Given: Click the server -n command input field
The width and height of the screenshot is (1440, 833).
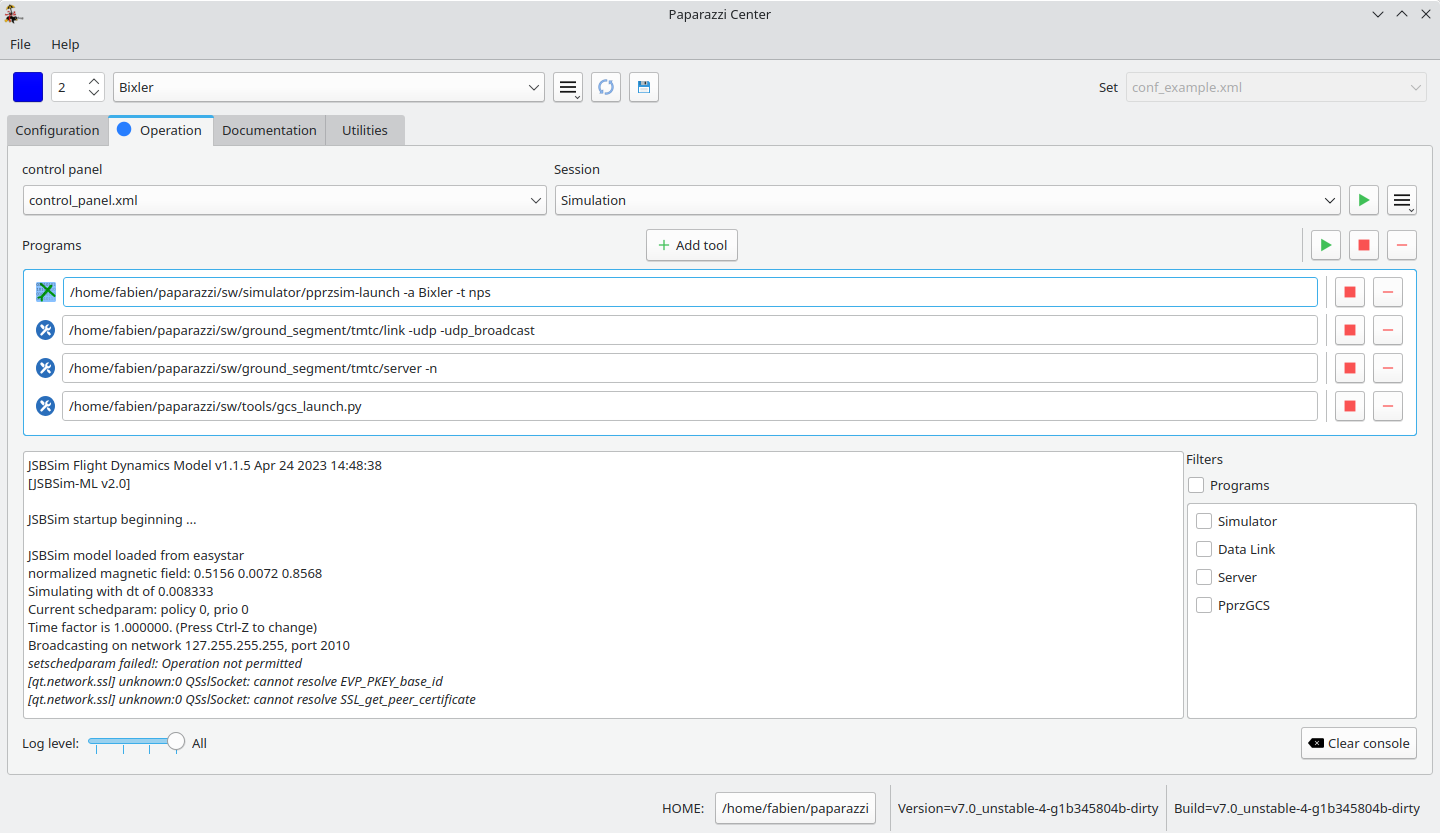Looking at the screenshot, I should pos(690,368).
